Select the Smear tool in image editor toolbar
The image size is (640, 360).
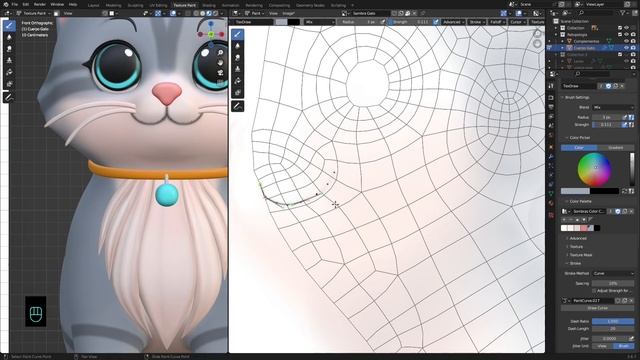pyautogui.click(x=237, y=58)
